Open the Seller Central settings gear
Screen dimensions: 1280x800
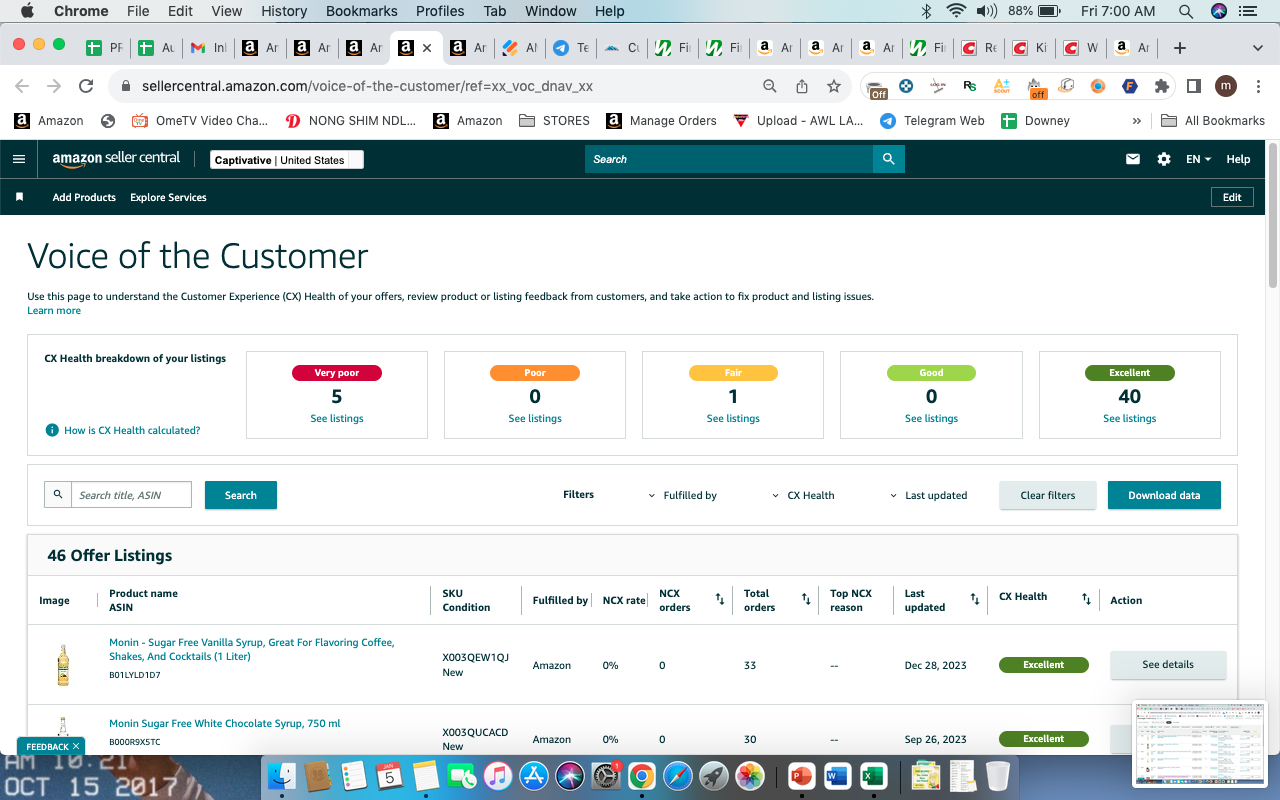point(1164,159)
